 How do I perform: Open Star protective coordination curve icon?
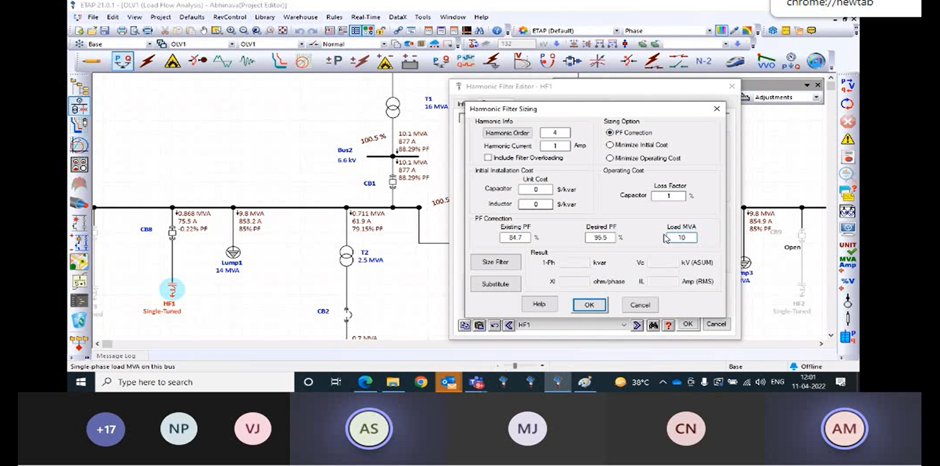279,61
